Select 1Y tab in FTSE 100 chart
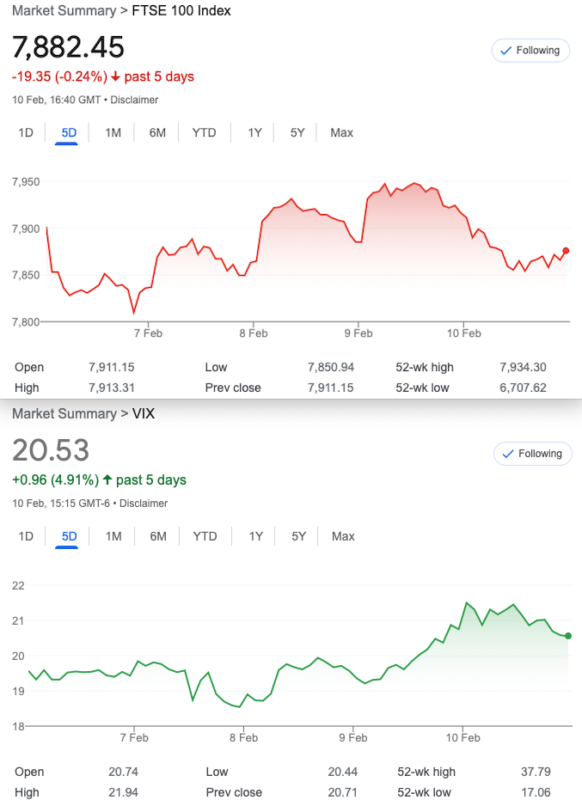This screenshot has width=582, height=800. pos(255,133)
